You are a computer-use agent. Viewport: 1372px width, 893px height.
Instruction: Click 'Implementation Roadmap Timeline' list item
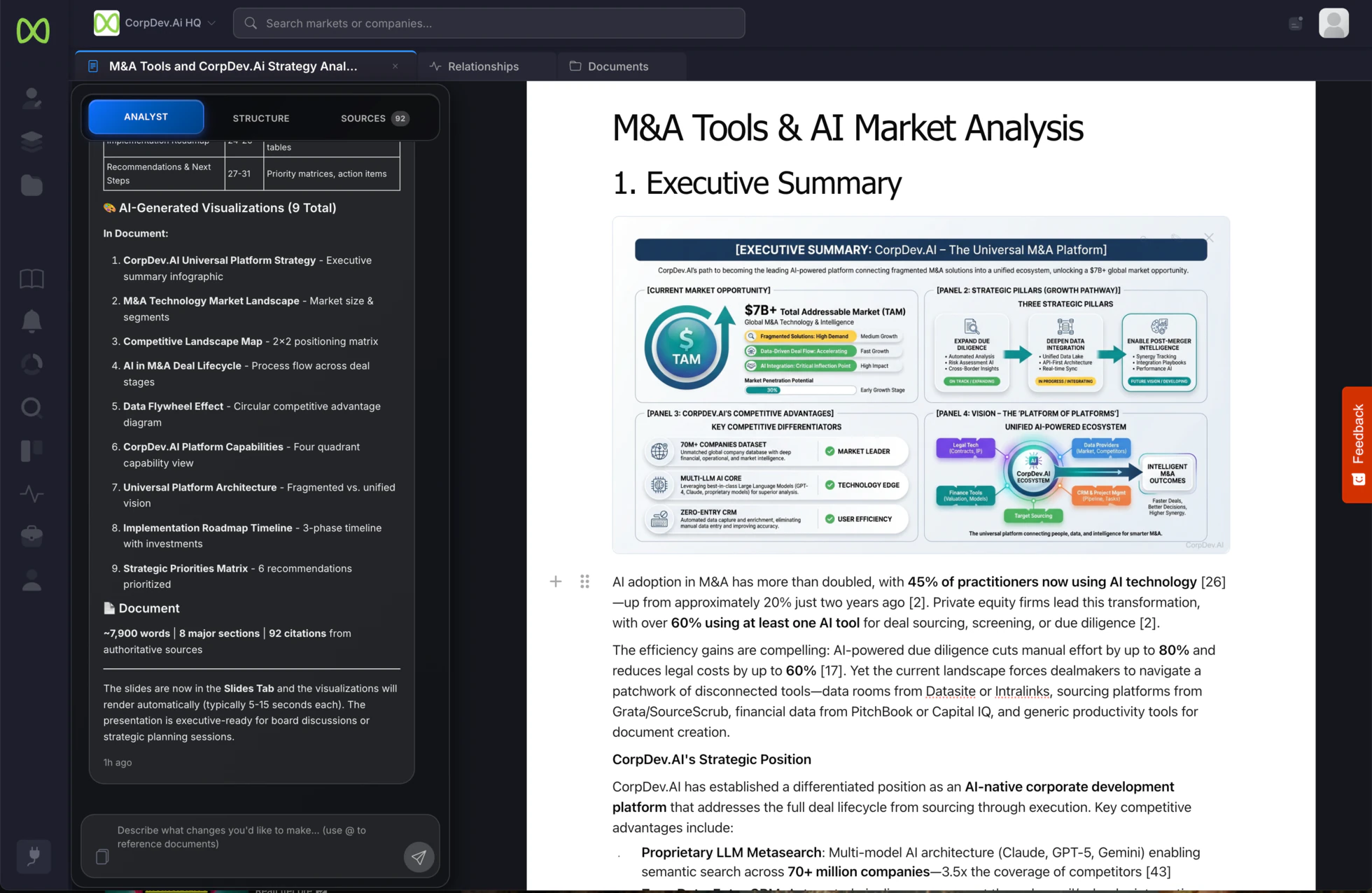(x=207, y=528)
